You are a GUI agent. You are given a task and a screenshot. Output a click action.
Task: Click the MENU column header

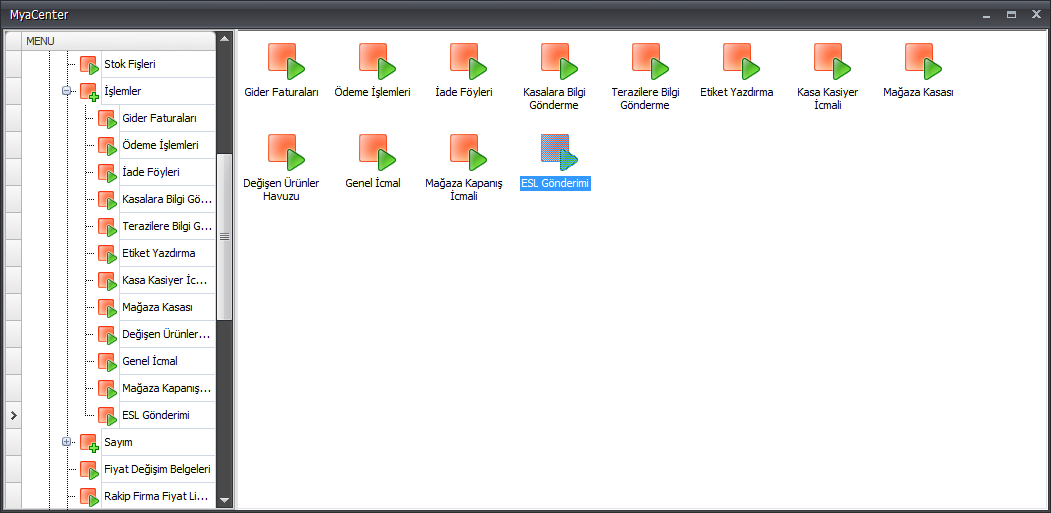[119, 41]
